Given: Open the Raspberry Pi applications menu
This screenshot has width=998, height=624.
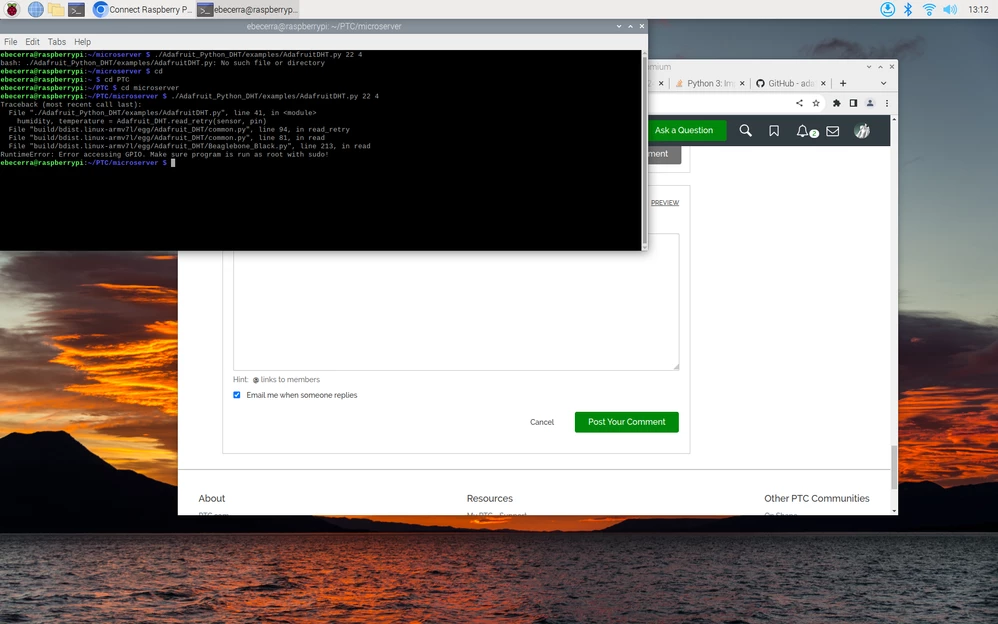Looking at the screenshot, I should [12, 10].
